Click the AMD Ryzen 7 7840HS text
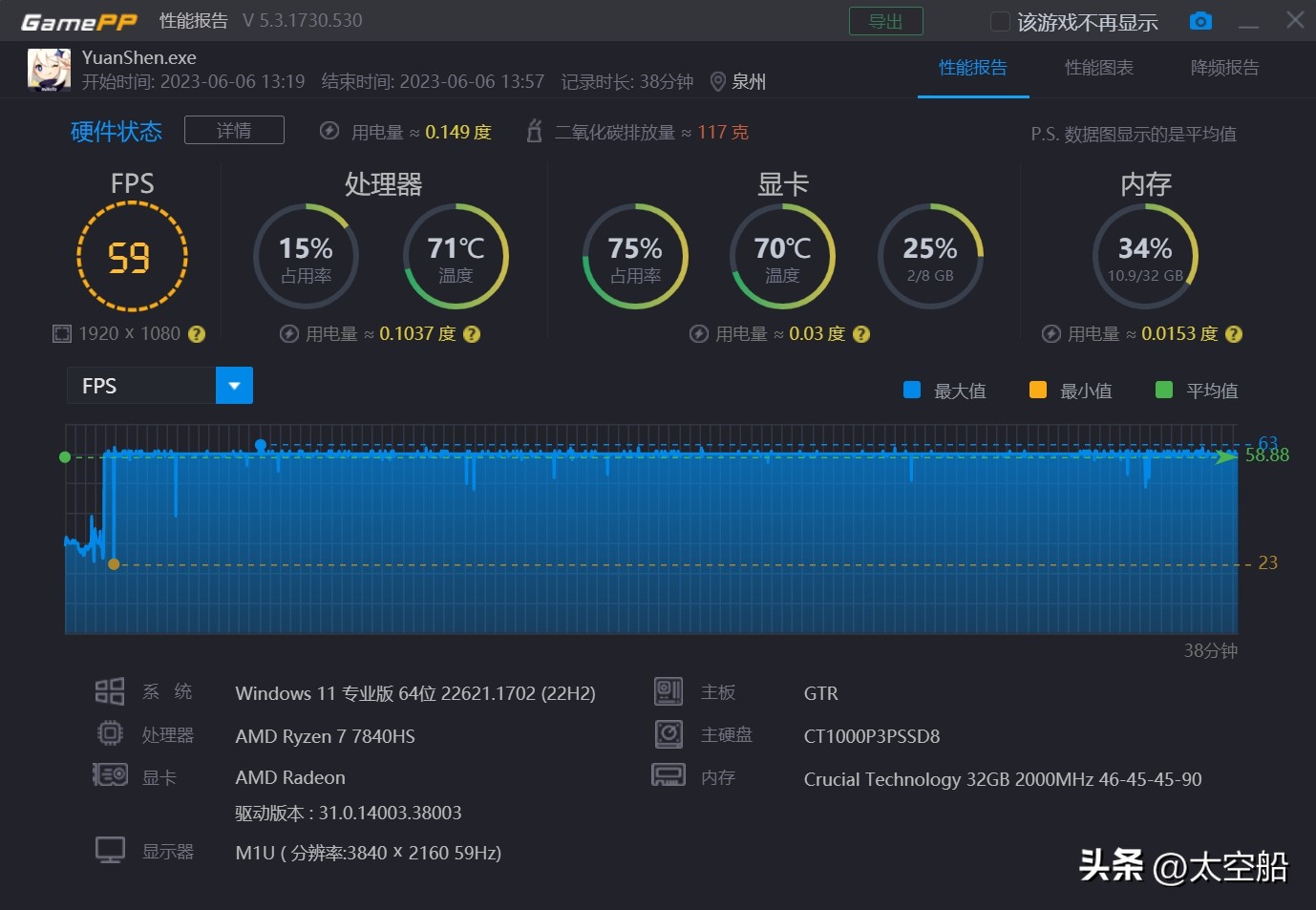 (x=325, y=736)
